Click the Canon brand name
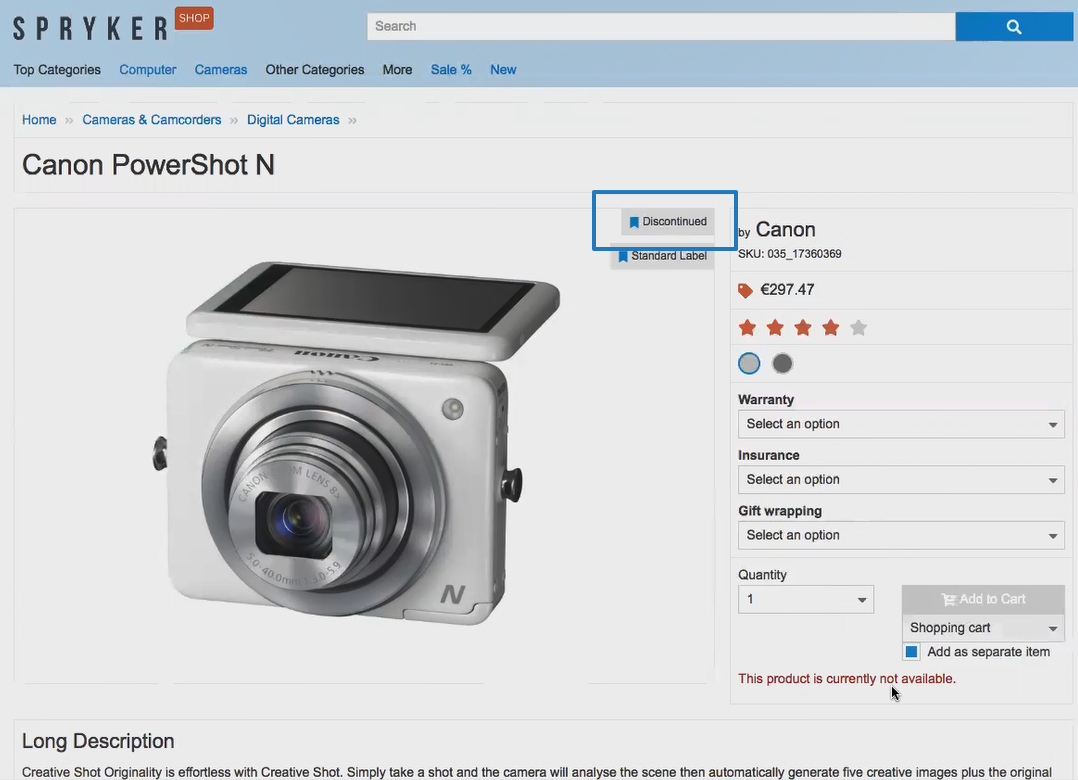The image size is (1078, 780). [785, 230]
